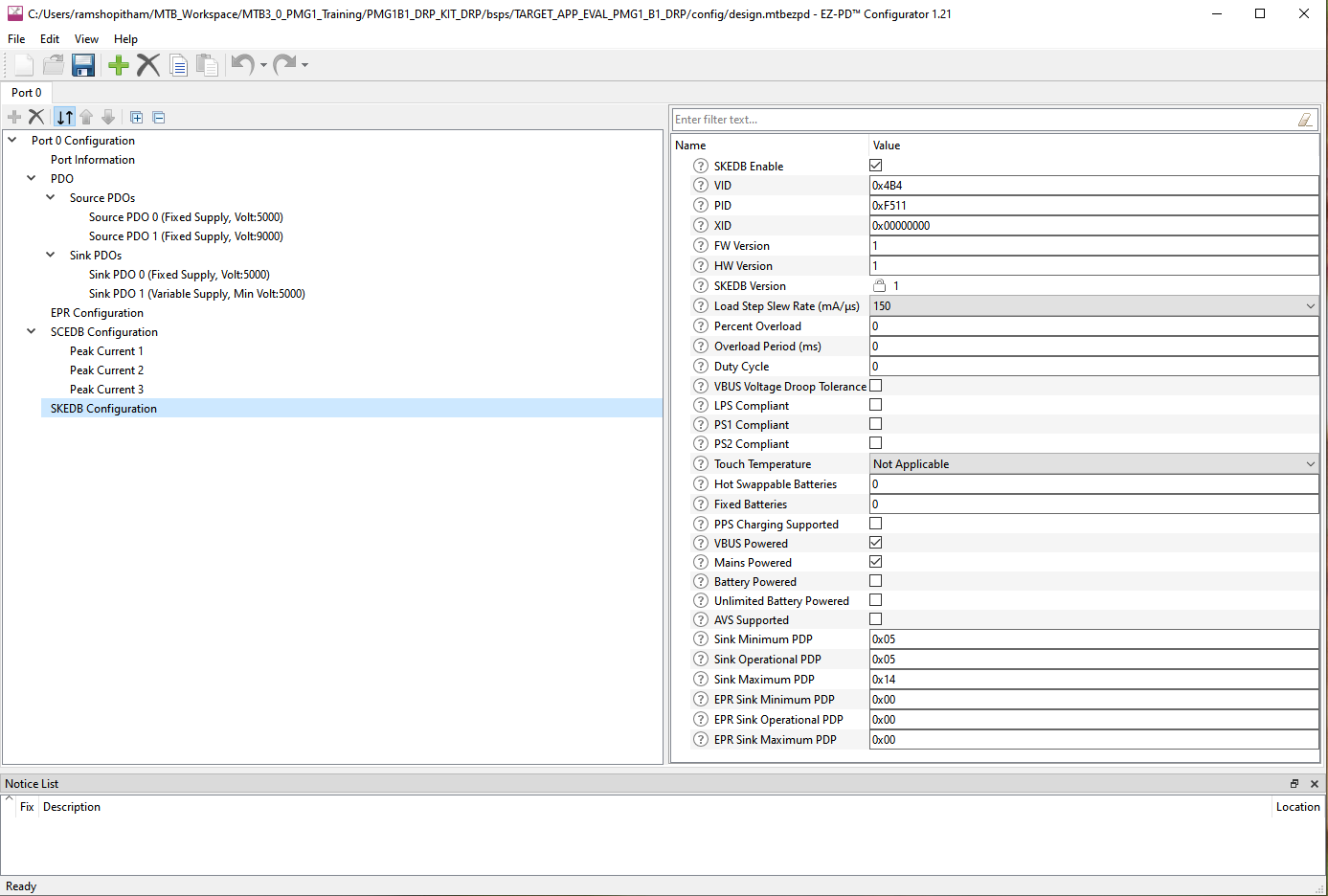
Task: Click the Redo arrow icon
Action: [284, 64]
